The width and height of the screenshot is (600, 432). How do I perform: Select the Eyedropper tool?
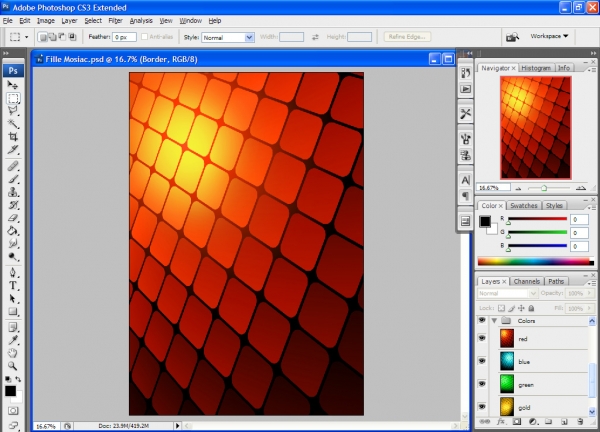point(13,340)
